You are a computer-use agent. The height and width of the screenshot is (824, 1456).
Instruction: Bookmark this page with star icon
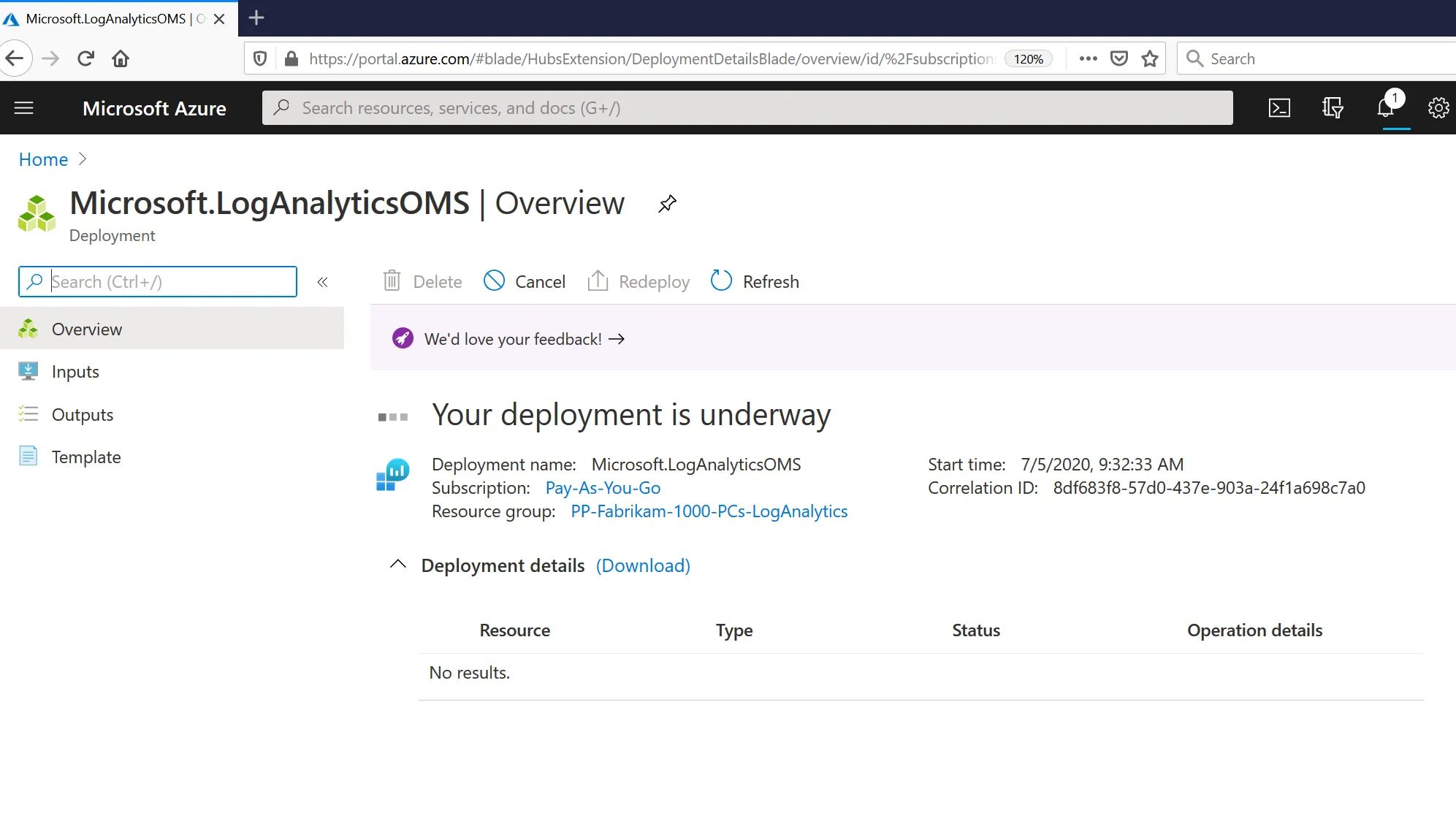[1150, 58]
